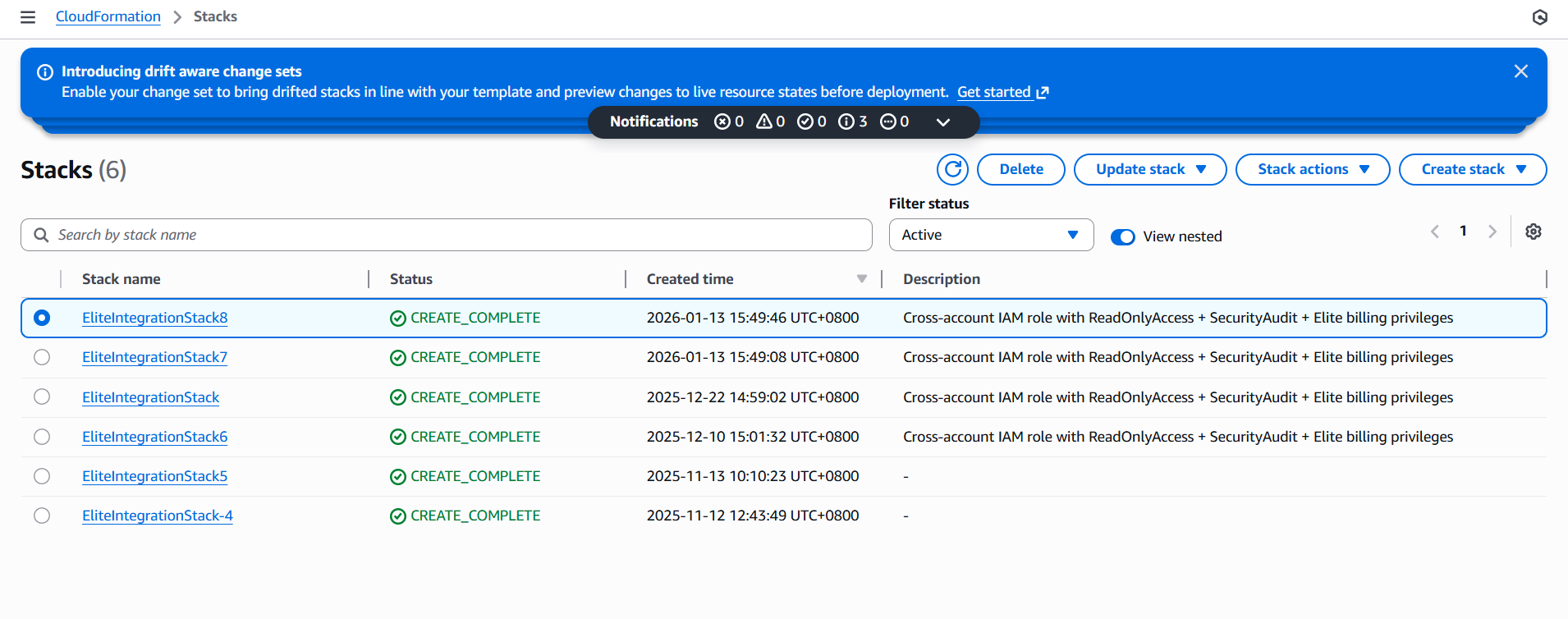This screenshot has height=619, width=1568.
Task: Dismiss the drift aware change sets banner
Action: point(1520,71)
